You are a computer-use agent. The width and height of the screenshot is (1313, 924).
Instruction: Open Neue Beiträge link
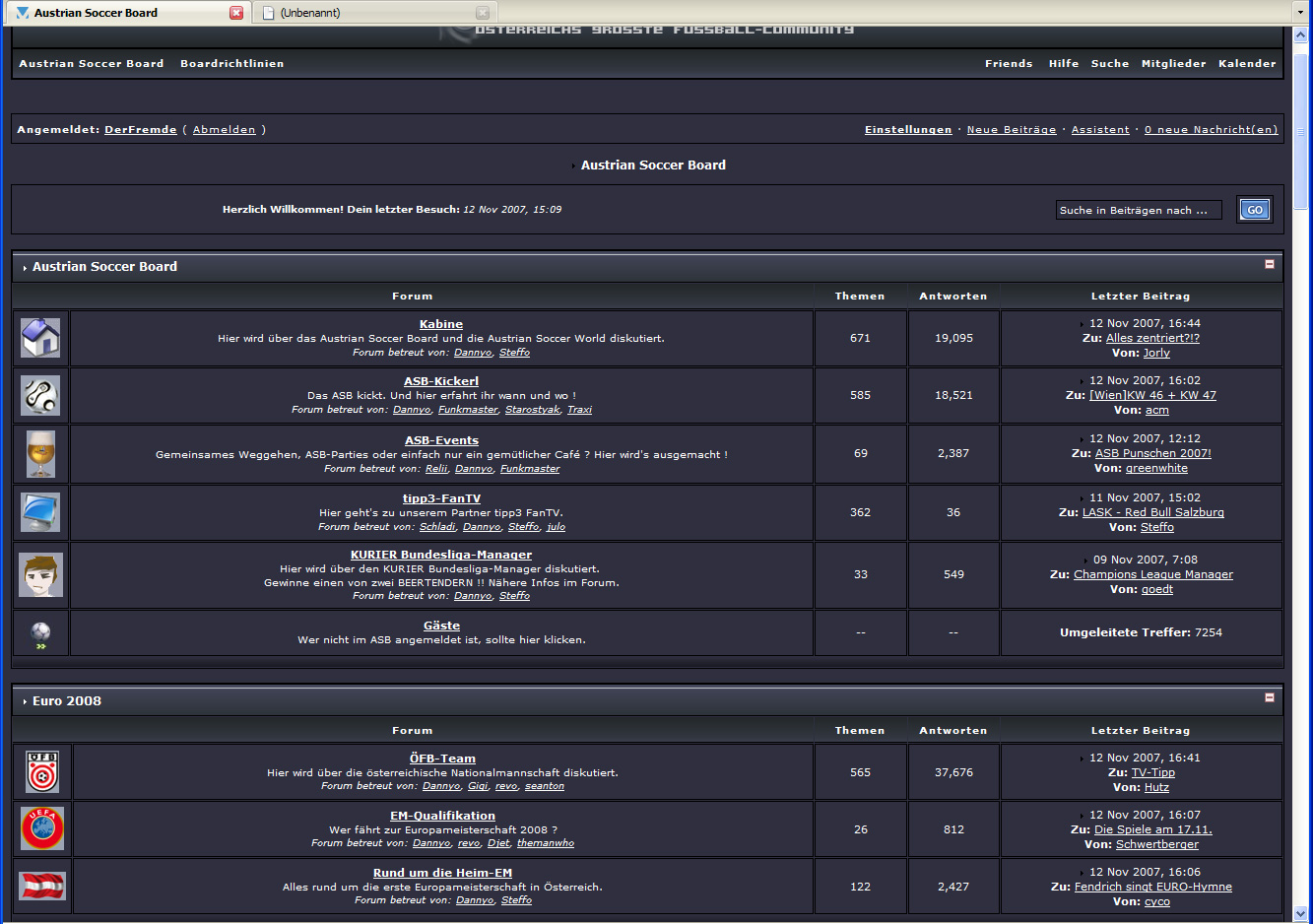(x=1012, y=130)
